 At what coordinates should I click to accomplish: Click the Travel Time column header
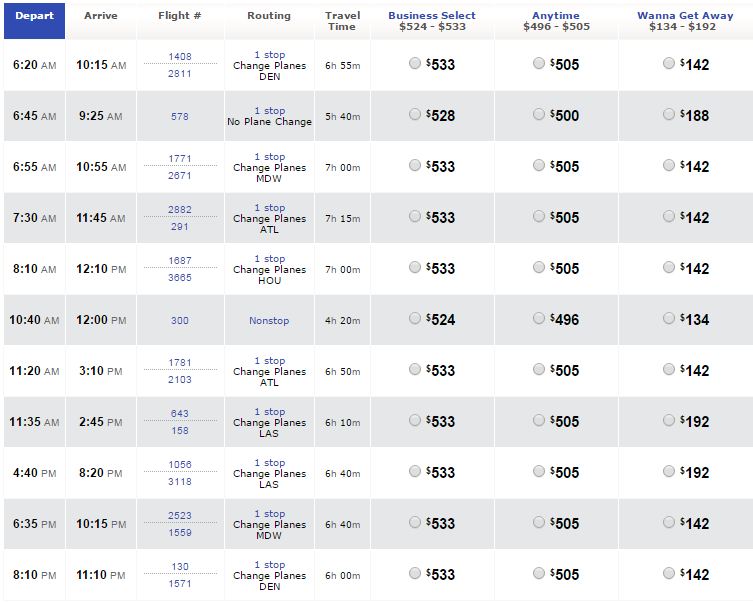click(341, 21)
